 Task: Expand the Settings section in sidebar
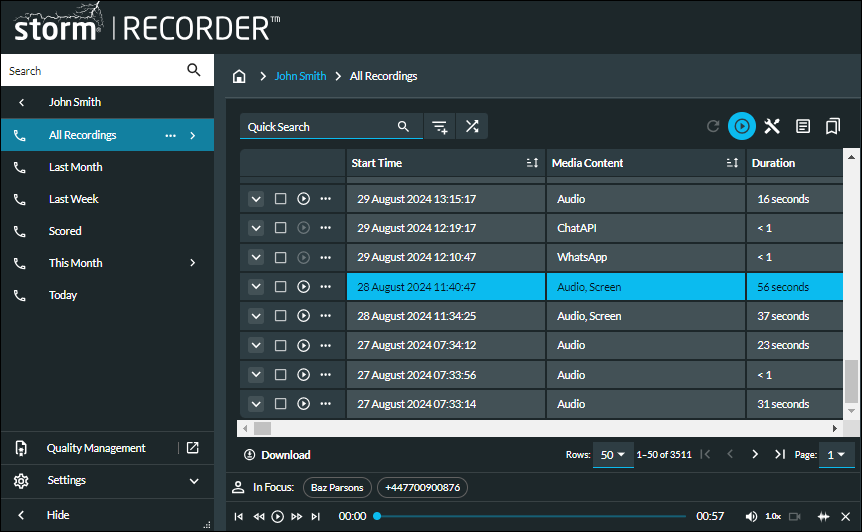click(x=194, y=481)
